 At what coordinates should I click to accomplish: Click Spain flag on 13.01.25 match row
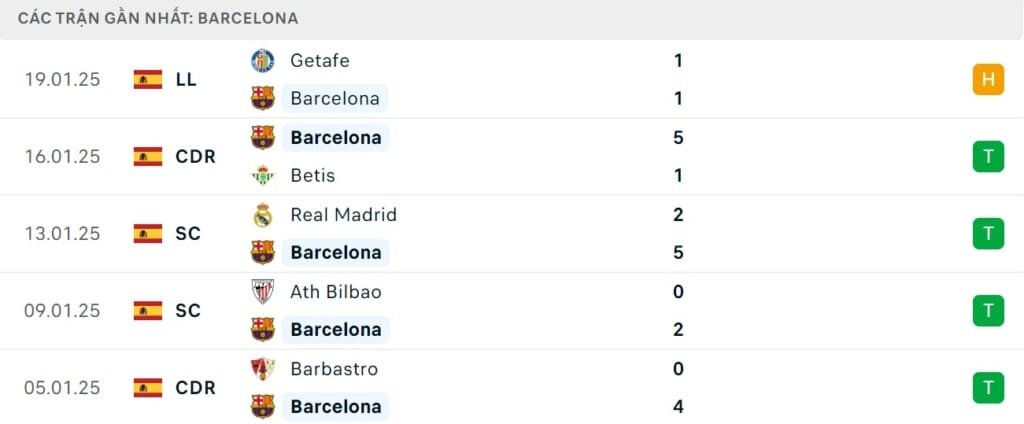point(148,233)
